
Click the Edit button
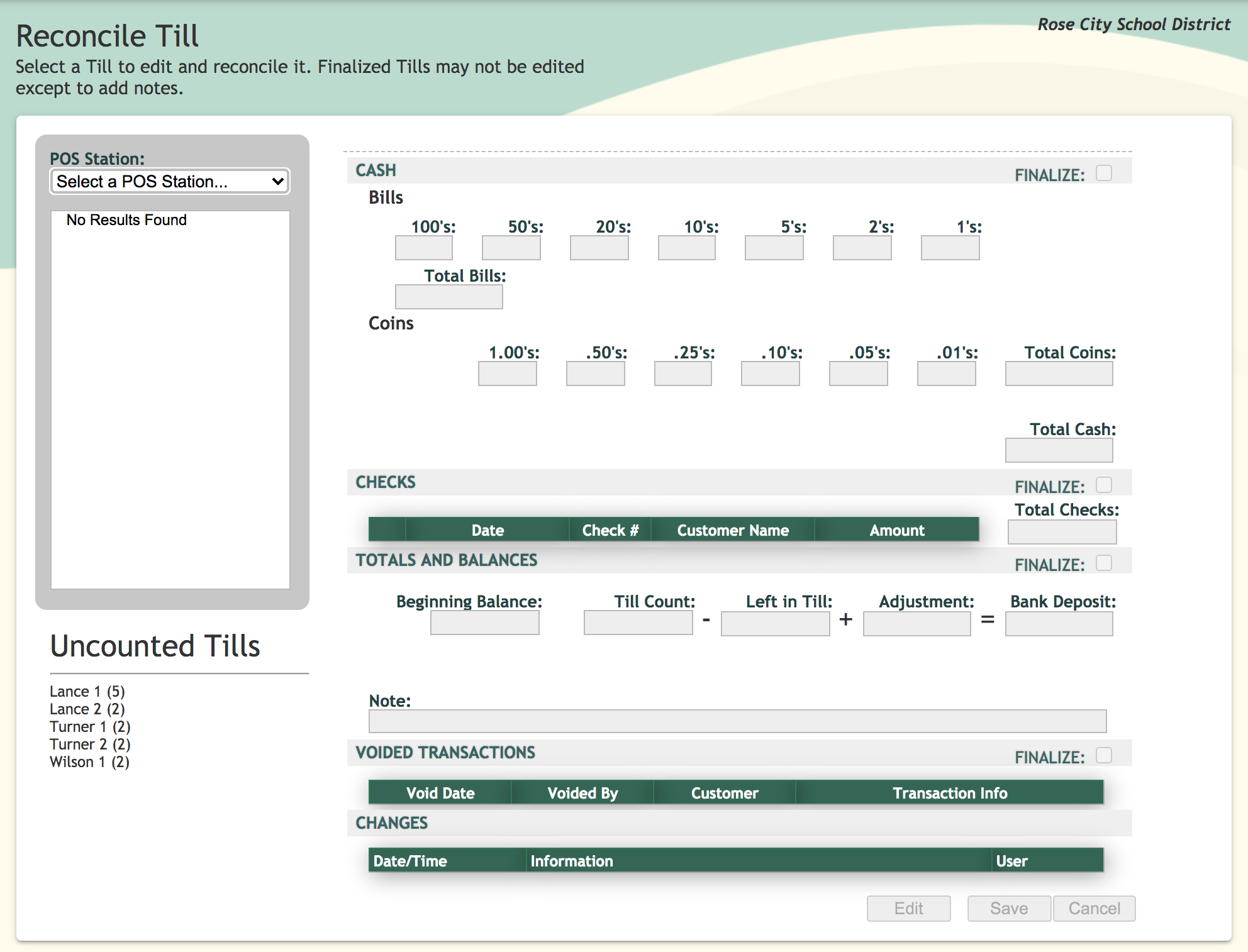pyautogui.click(x=908, y=909)
